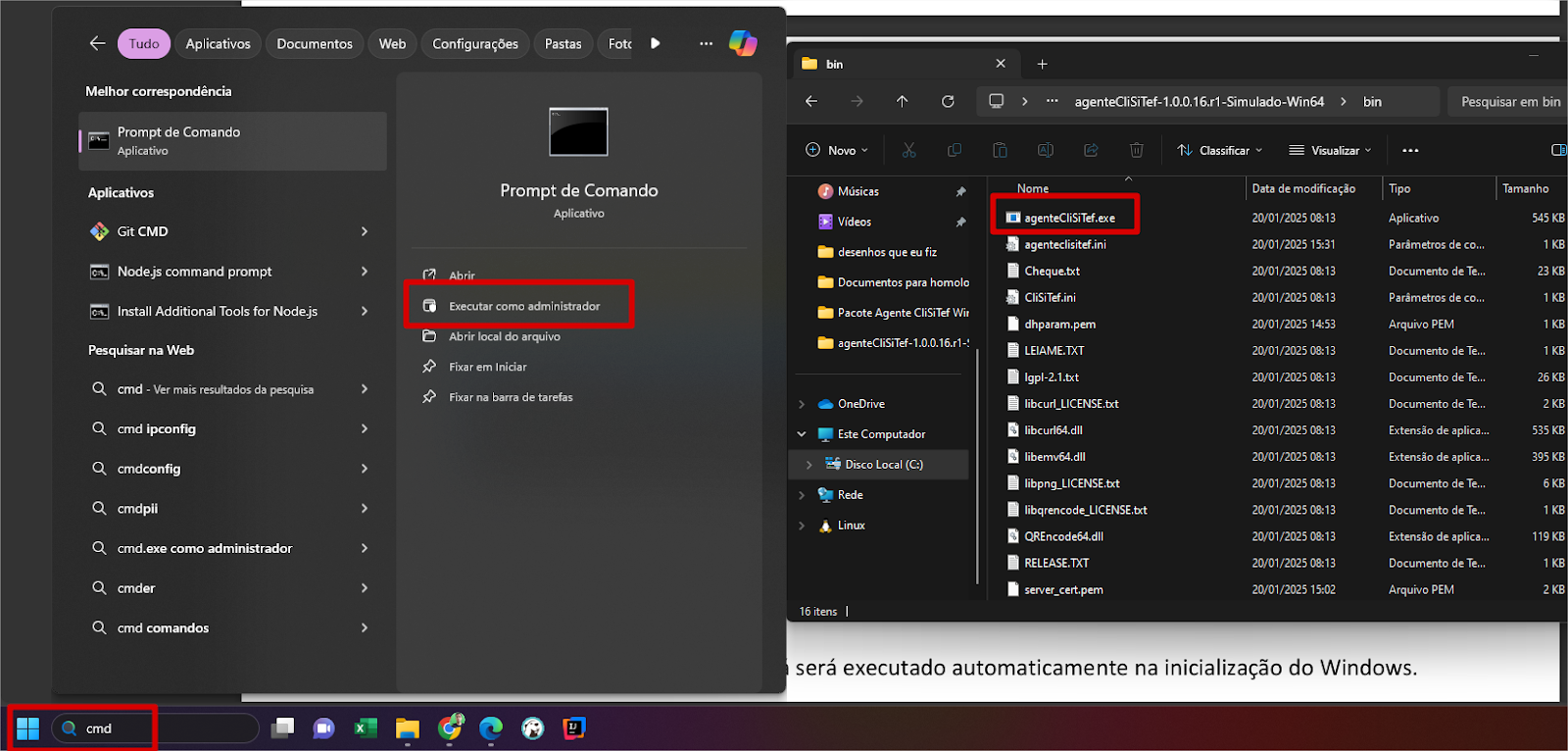
Task: Switch to the Documentos search filter tab
Action: 314,43
